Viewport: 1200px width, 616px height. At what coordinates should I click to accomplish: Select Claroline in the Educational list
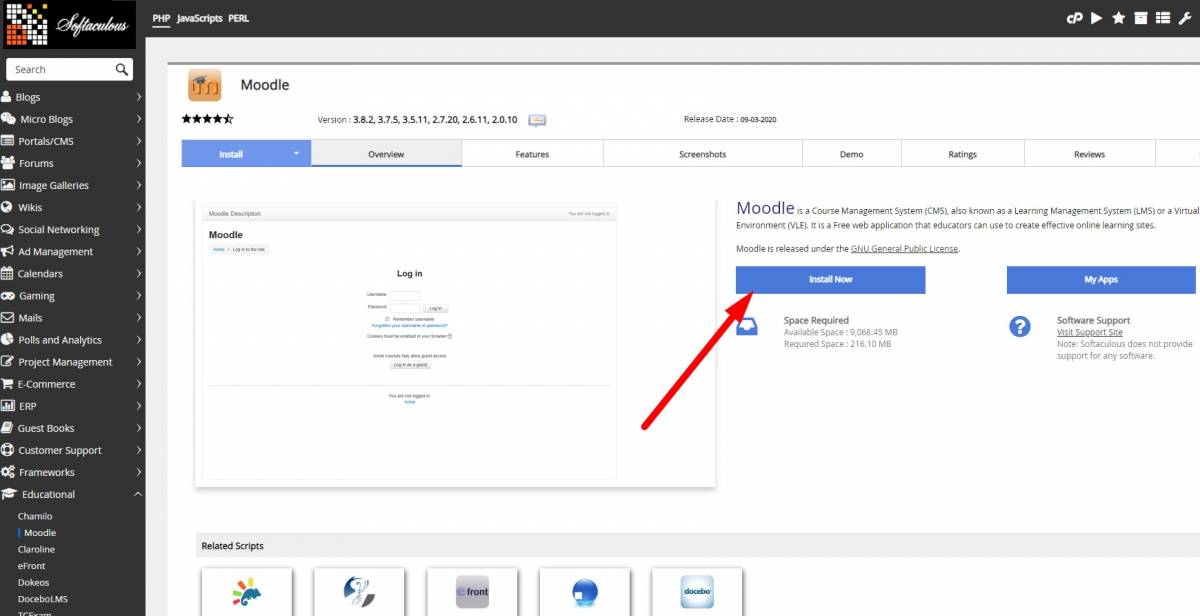point(36,549)
